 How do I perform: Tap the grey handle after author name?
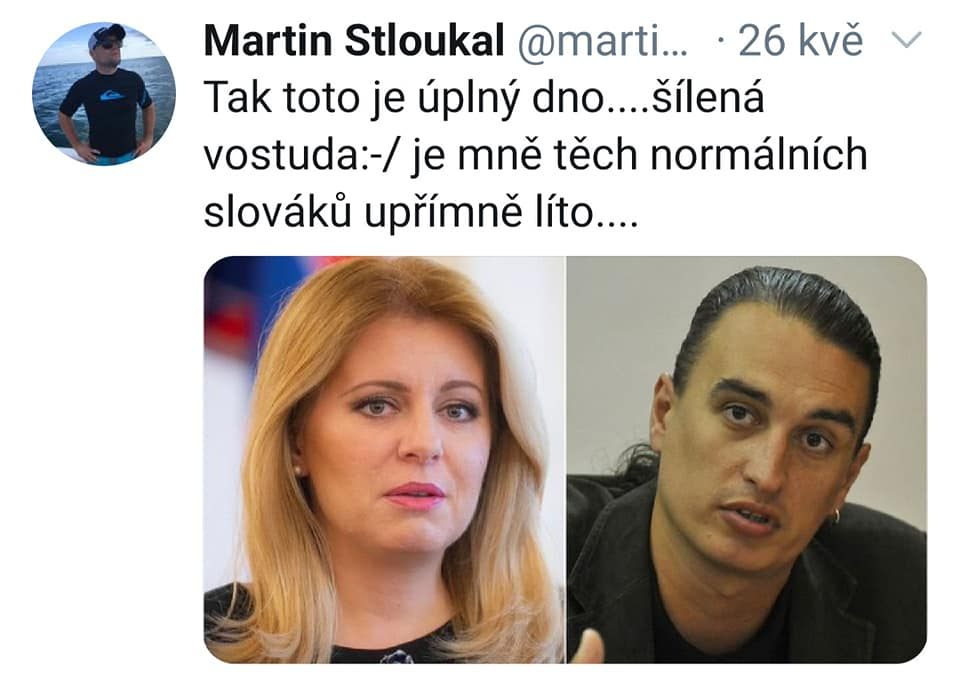click(x=602, y=42)
